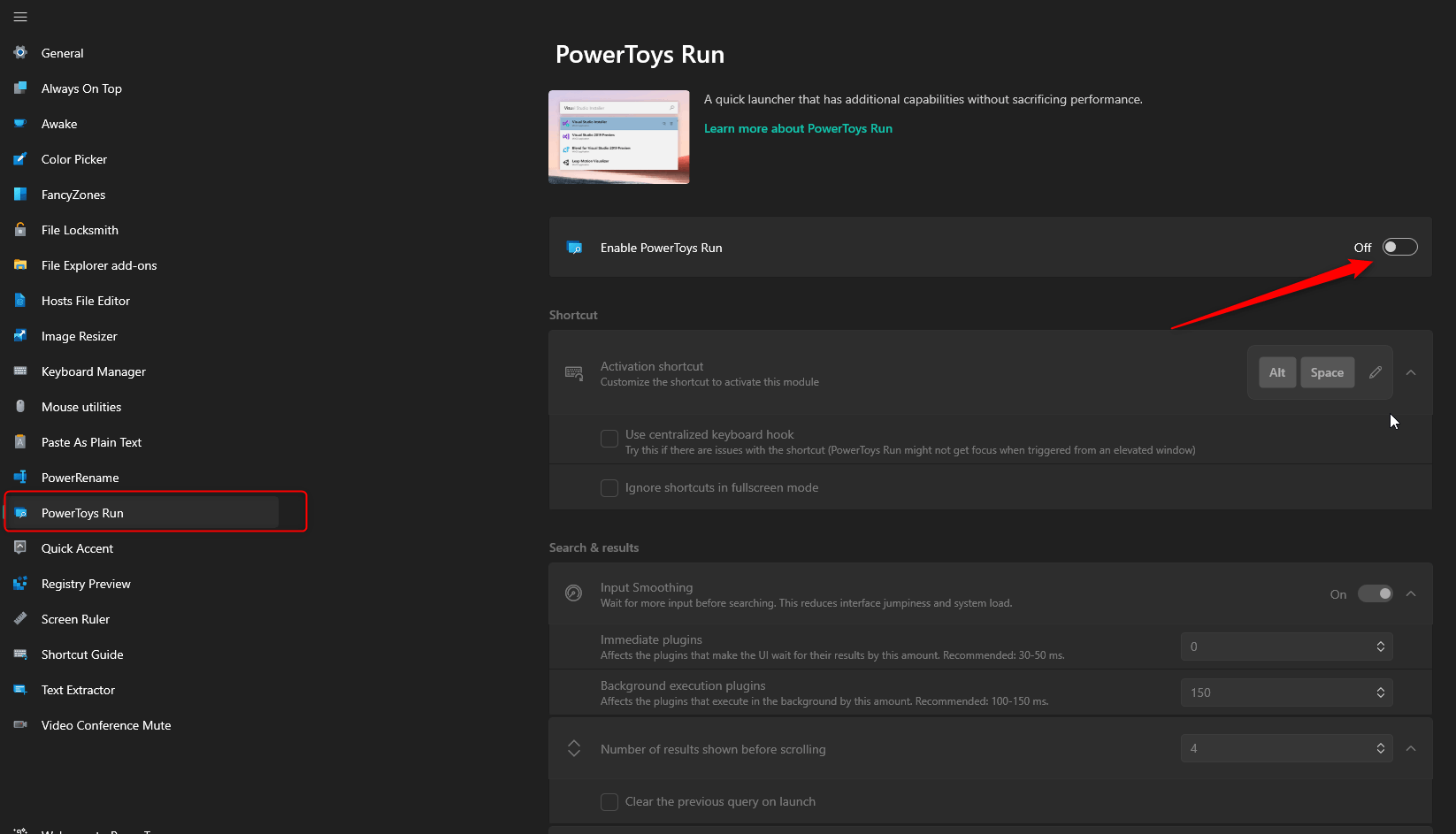Viewport: 1456px width, 834px height.
Task: Check Clear the previous query on launch
Action: pos(609,801)
